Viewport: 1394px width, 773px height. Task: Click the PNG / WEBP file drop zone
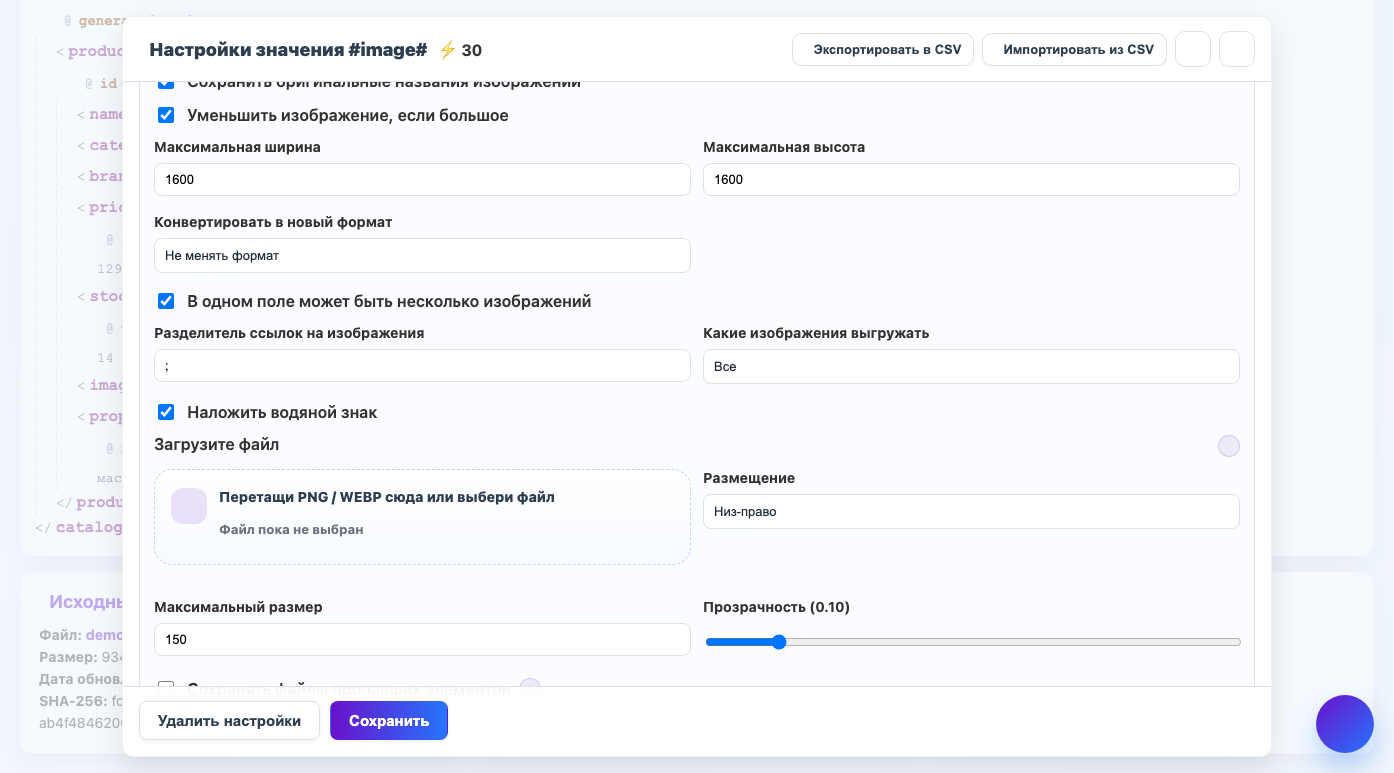pyautogui.click(x=422, y=517)
